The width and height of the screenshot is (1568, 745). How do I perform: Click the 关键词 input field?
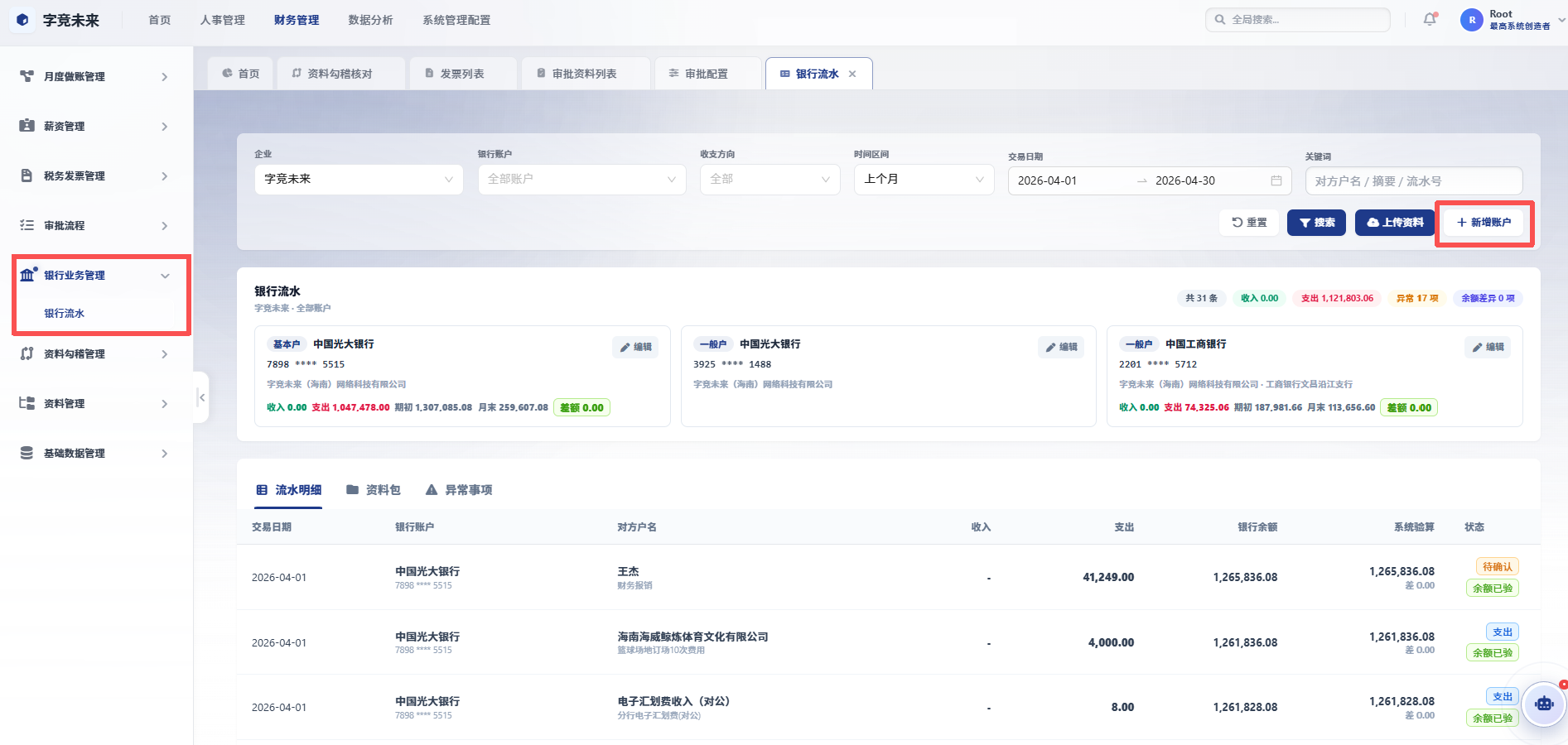(x=1414, y=180)
